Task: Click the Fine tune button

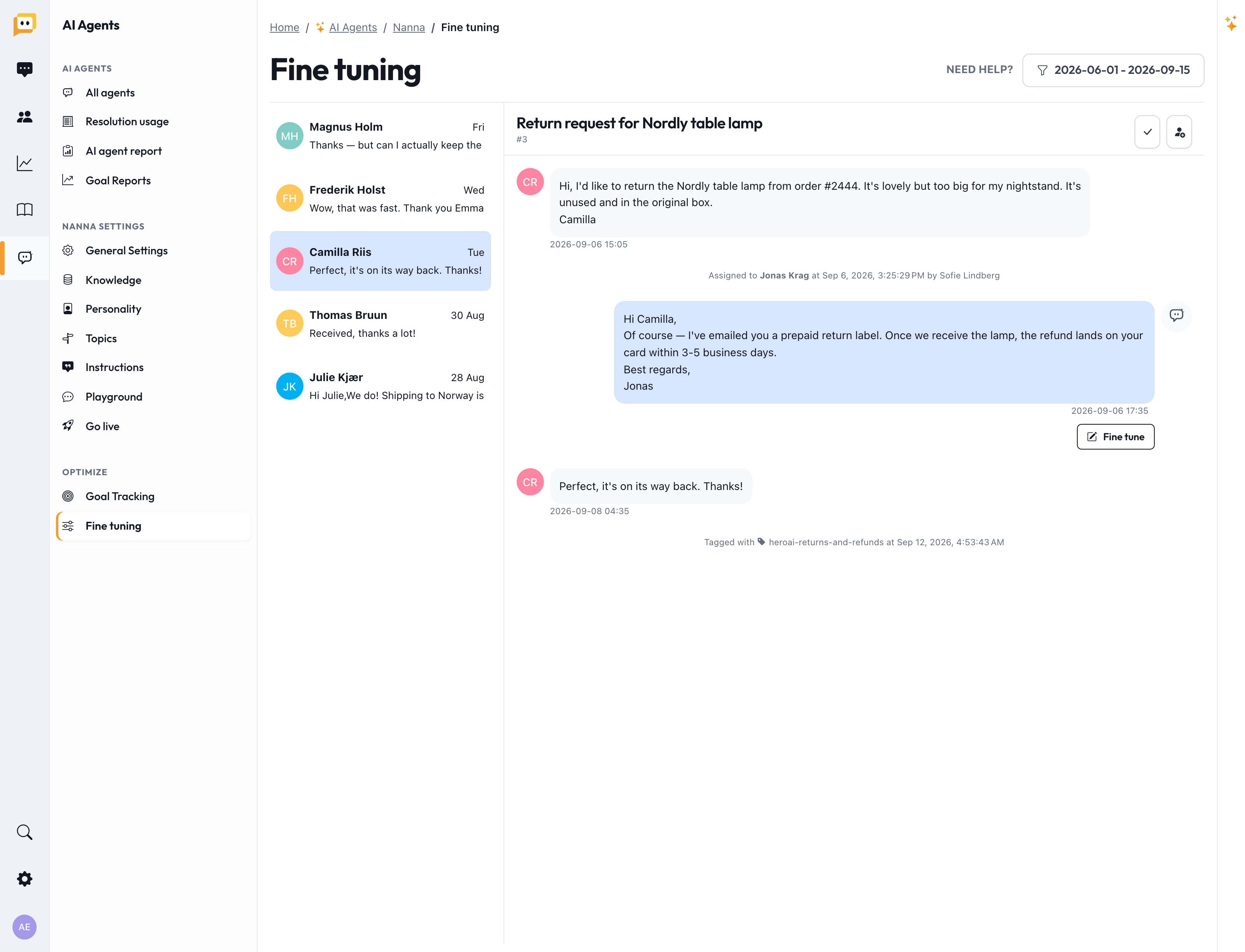Action: [1115, 437]
